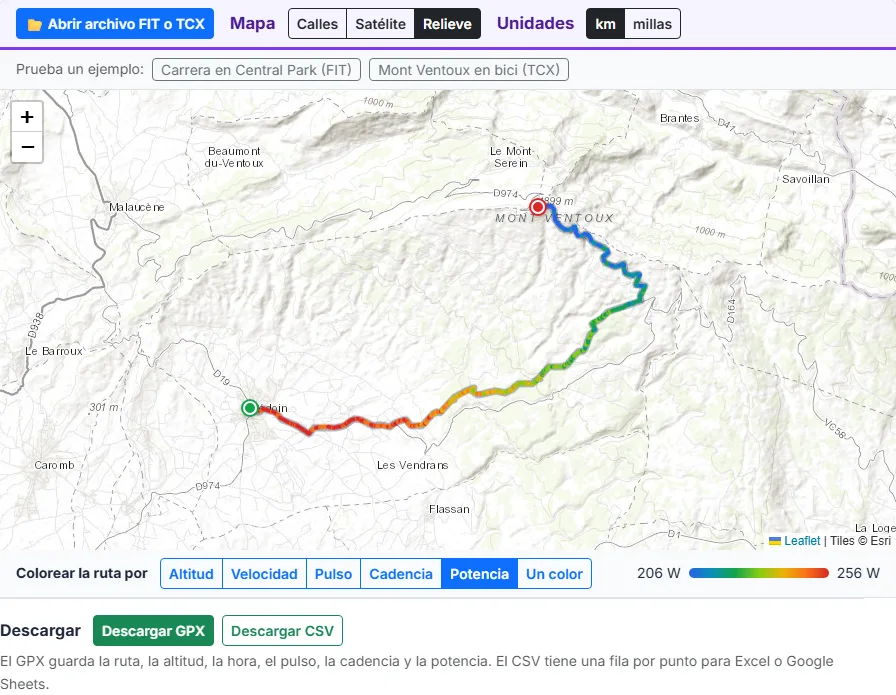Click the Beaumont-du-Ventoux label

pyautogui.click(x=234, y=157)
